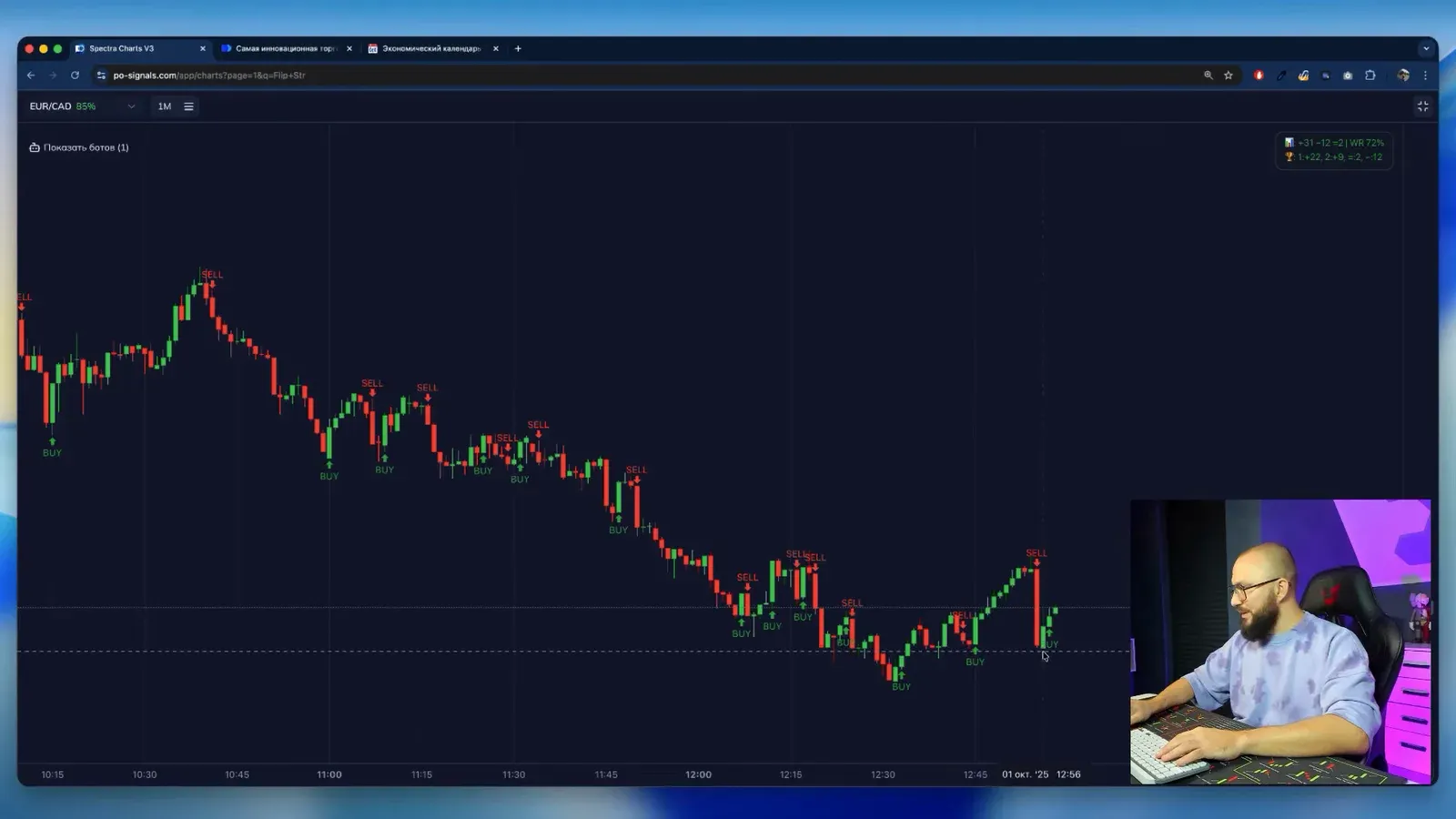Open the Extensions puzzle menu
Image resolution: width=1456 pixels, height=819 pixels.
click(1370, 76)
